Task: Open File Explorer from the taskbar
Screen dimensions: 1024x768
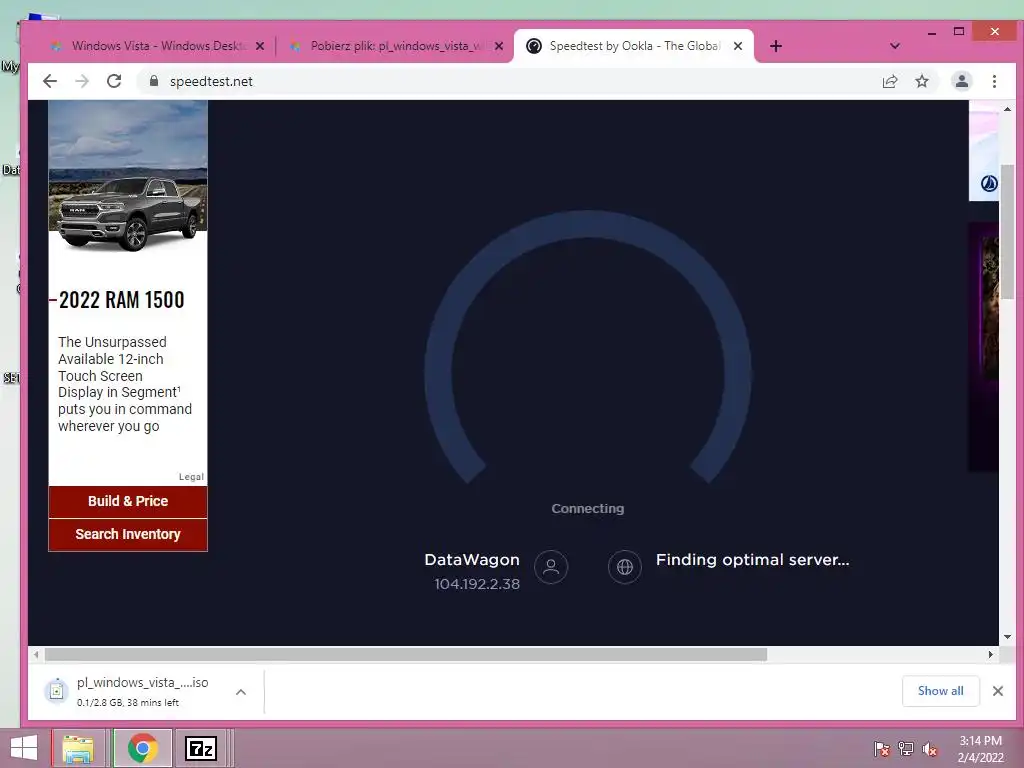Action: 78,748
